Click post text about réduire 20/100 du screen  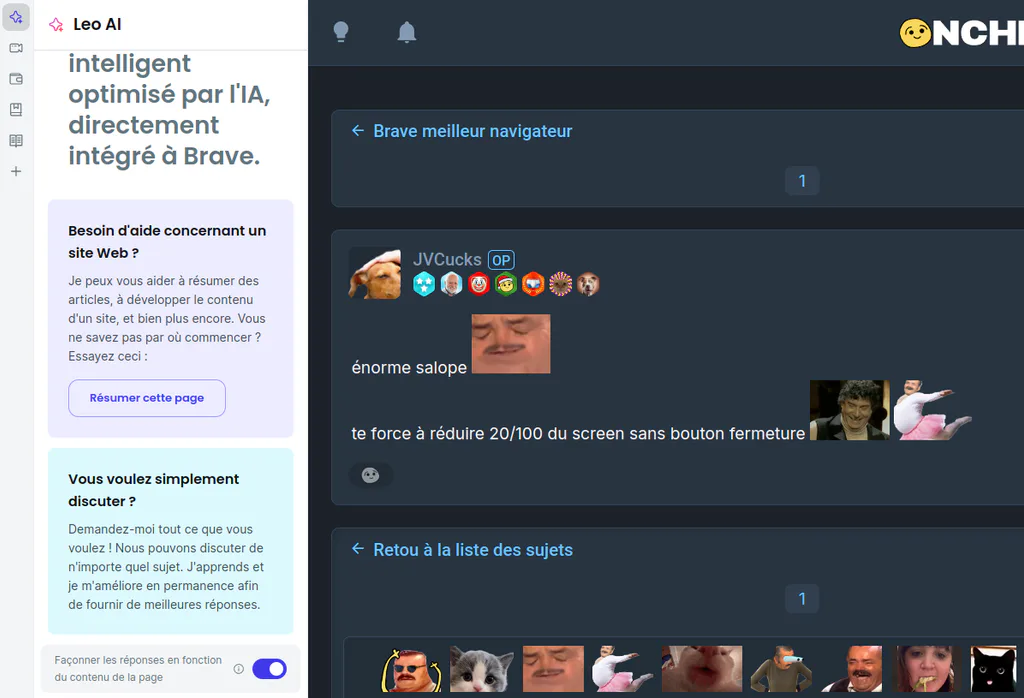click(x=578, y=434)
